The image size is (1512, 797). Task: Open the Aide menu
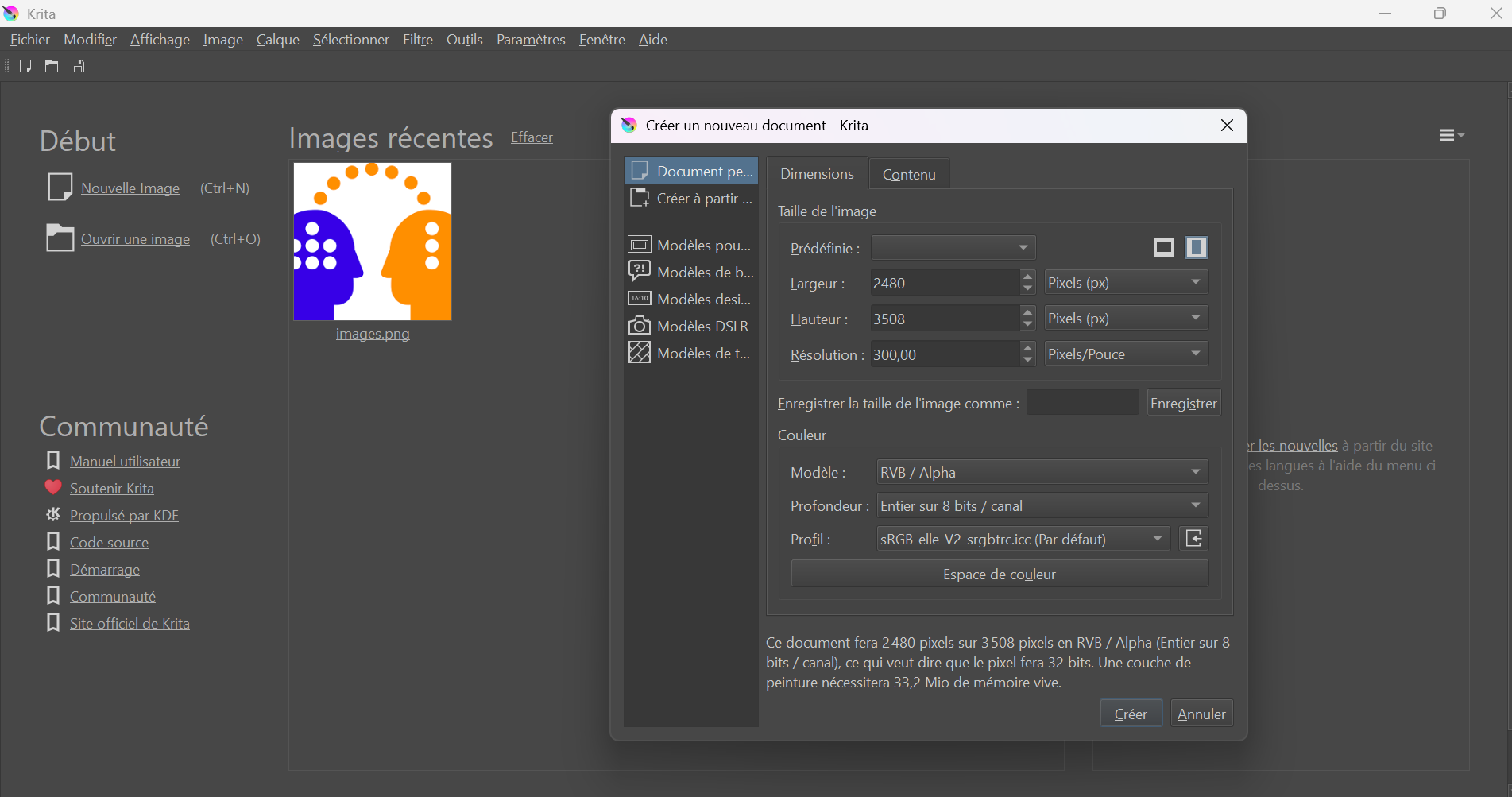(x=653, y=40)
